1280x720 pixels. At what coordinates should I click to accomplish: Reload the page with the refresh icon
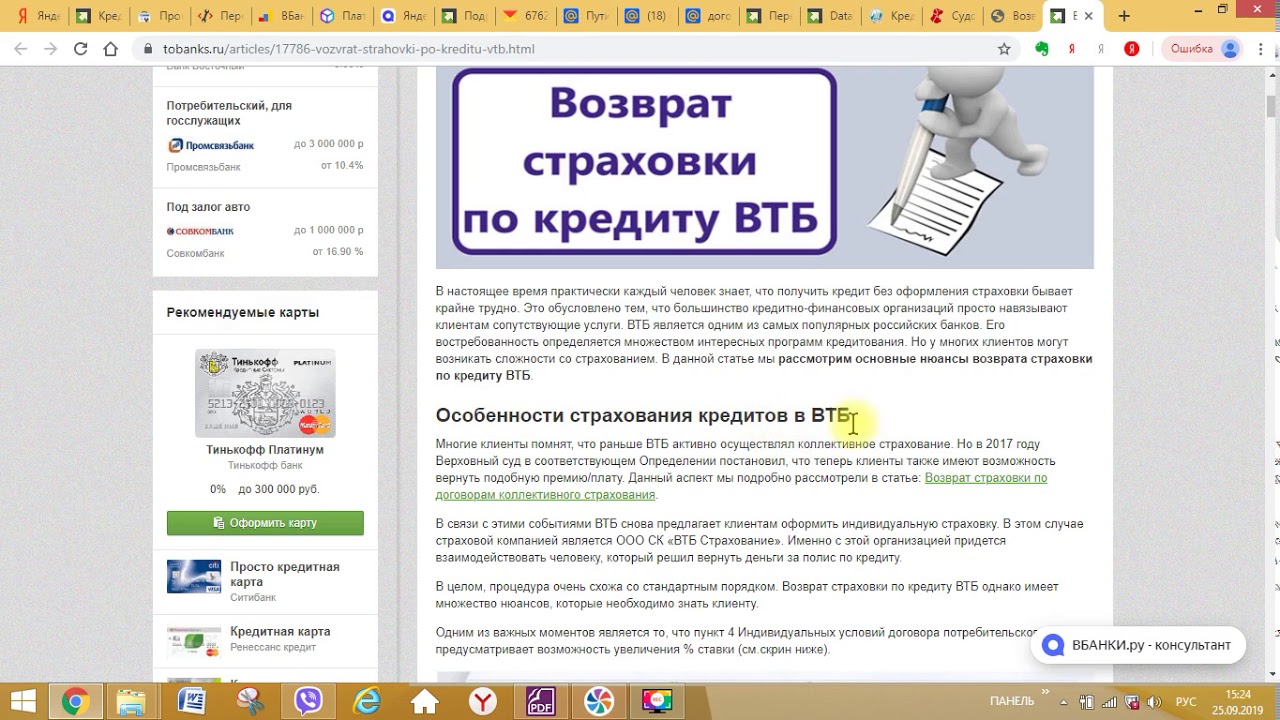tap(80, 49)
